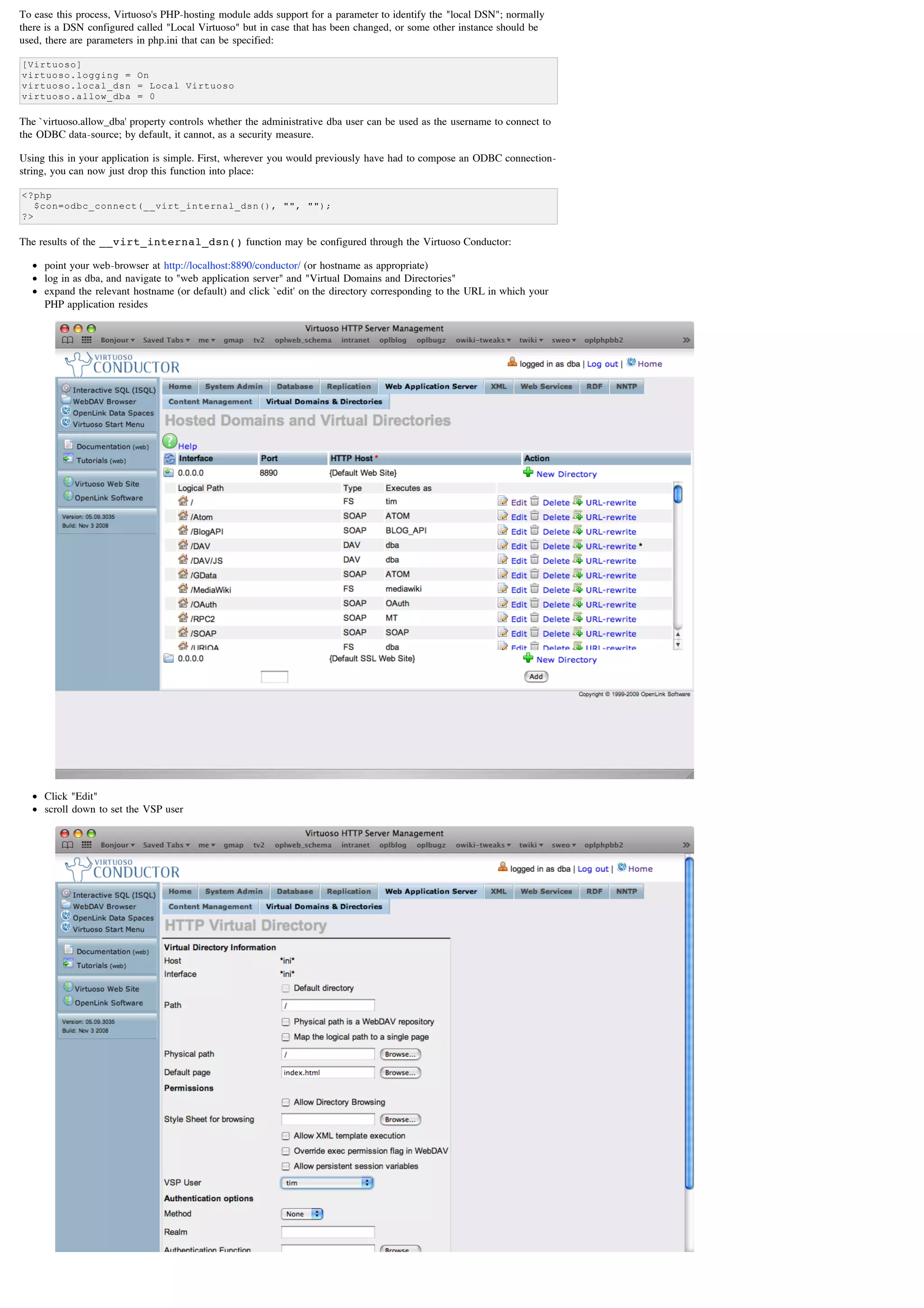Click the OpenLink Data Spaces icon in second sidebar
Viewport: 924px width, 1308px height.
66,916
